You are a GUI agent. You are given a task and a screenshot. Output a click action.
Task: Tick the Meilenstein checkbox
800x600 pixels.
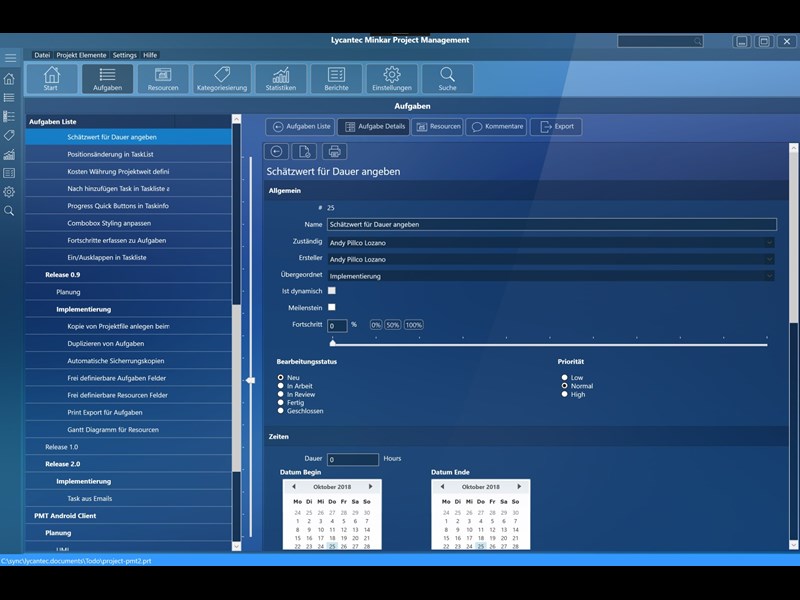[x=332, y=307]
